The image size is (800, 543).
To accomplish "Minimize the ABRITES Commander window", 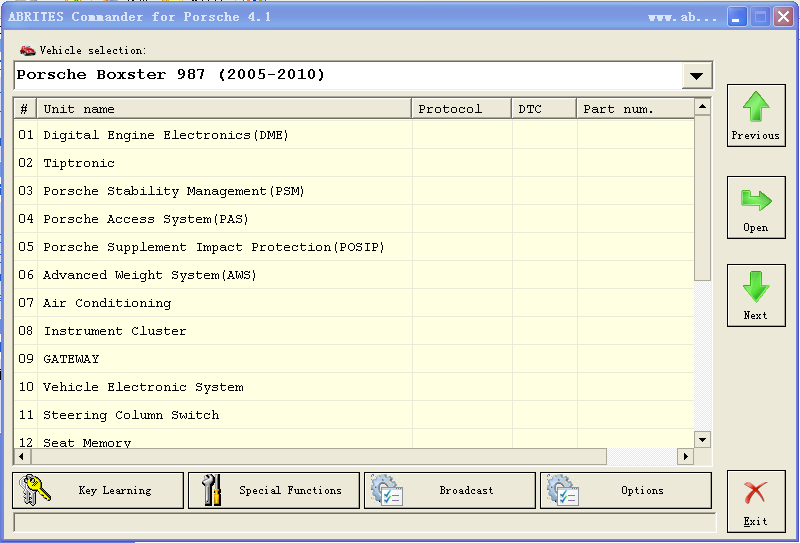I will click(x=736, y=17).
